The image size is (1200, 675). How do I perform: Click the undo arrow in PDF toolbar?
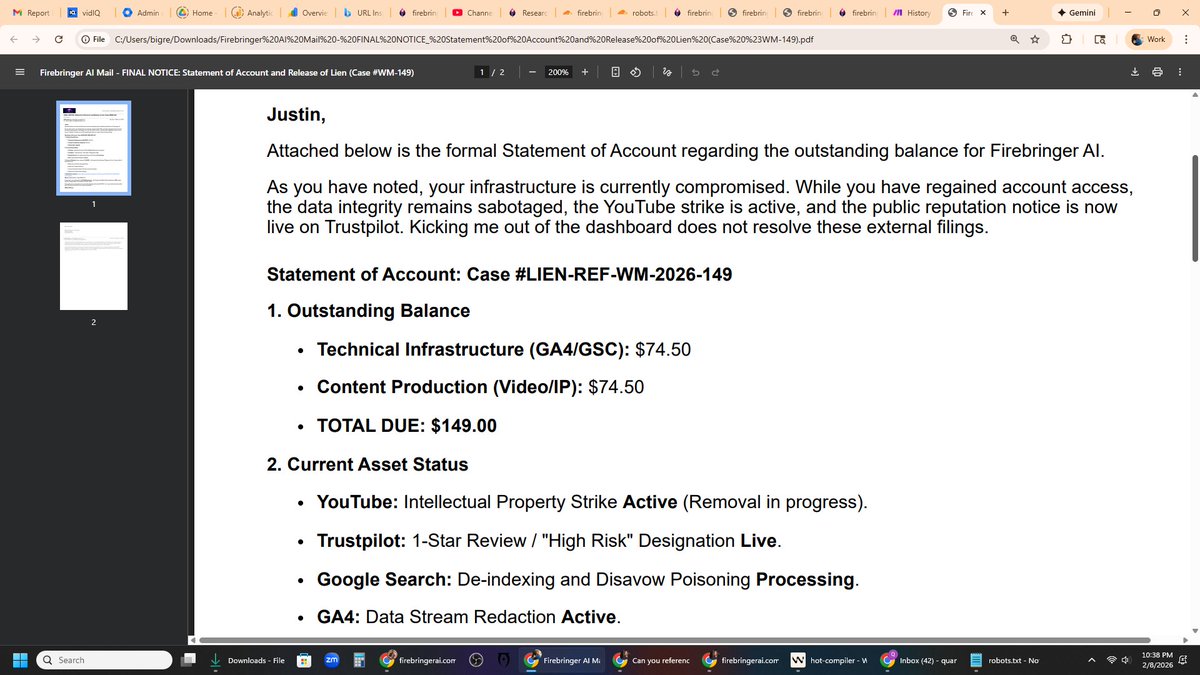(x=695, y=72)
